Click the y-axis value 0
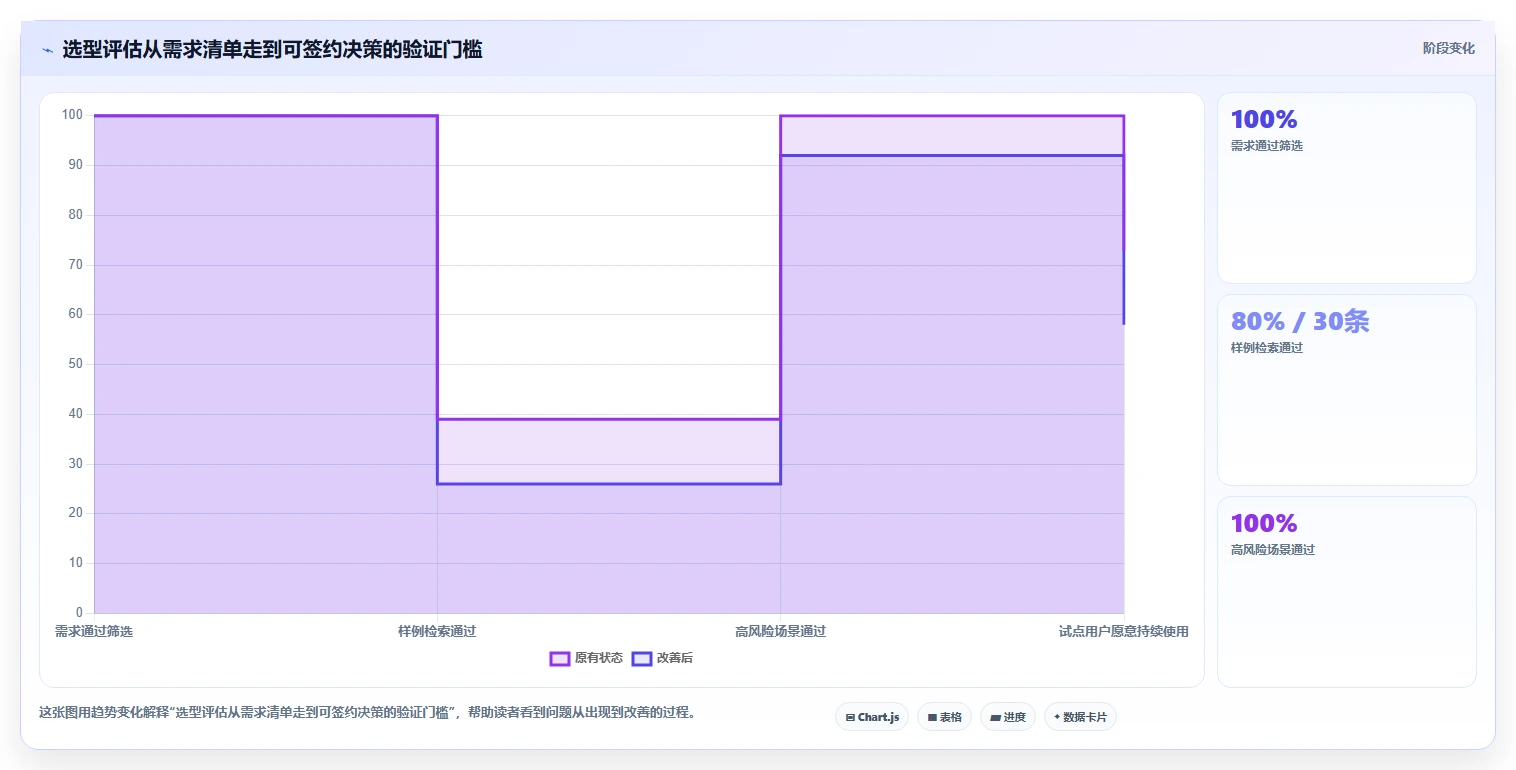 click(80, 613)
